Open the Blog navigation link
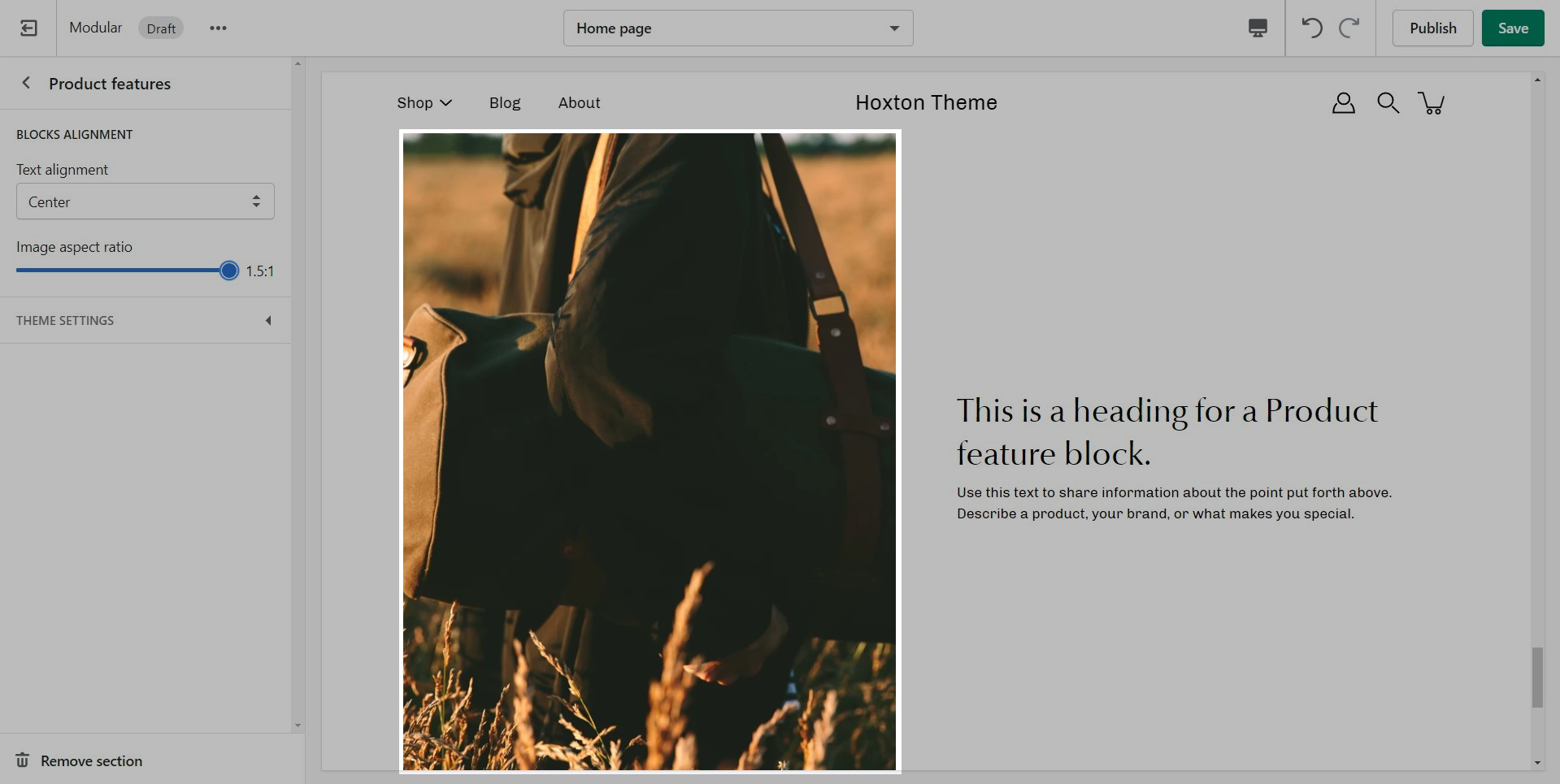The width and height of the screenshot is (1560, 784). click(x=504, y=103)
